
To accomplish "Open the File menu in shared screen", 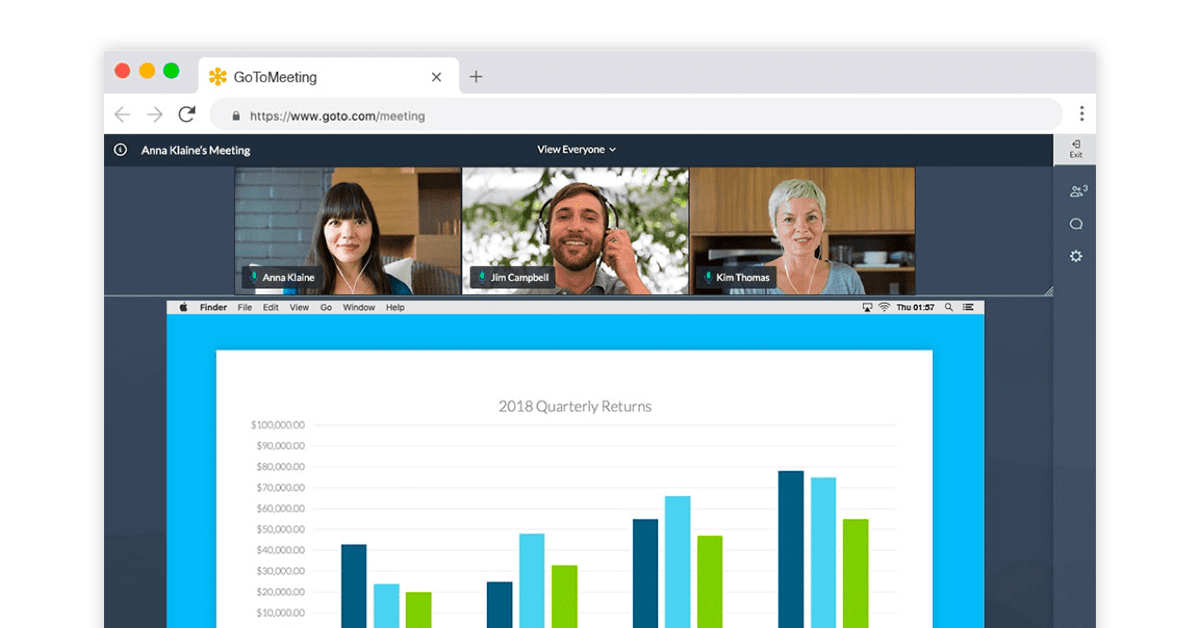I will click(245, 308).
